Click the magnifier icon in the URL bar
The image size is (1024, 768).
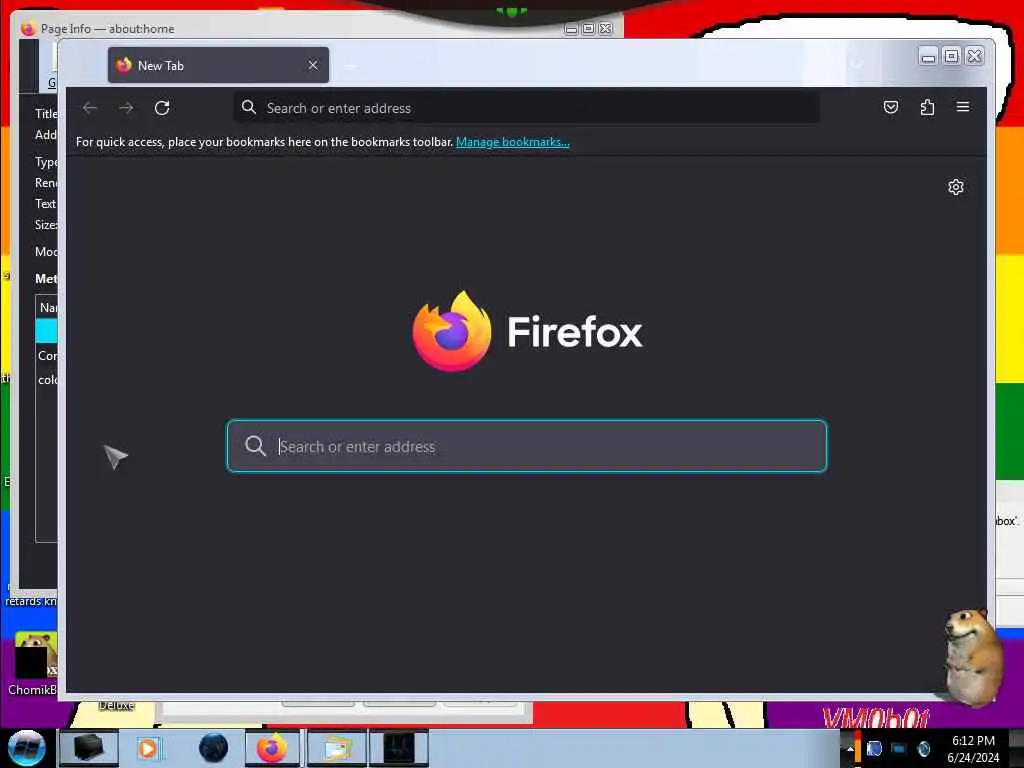249,107
